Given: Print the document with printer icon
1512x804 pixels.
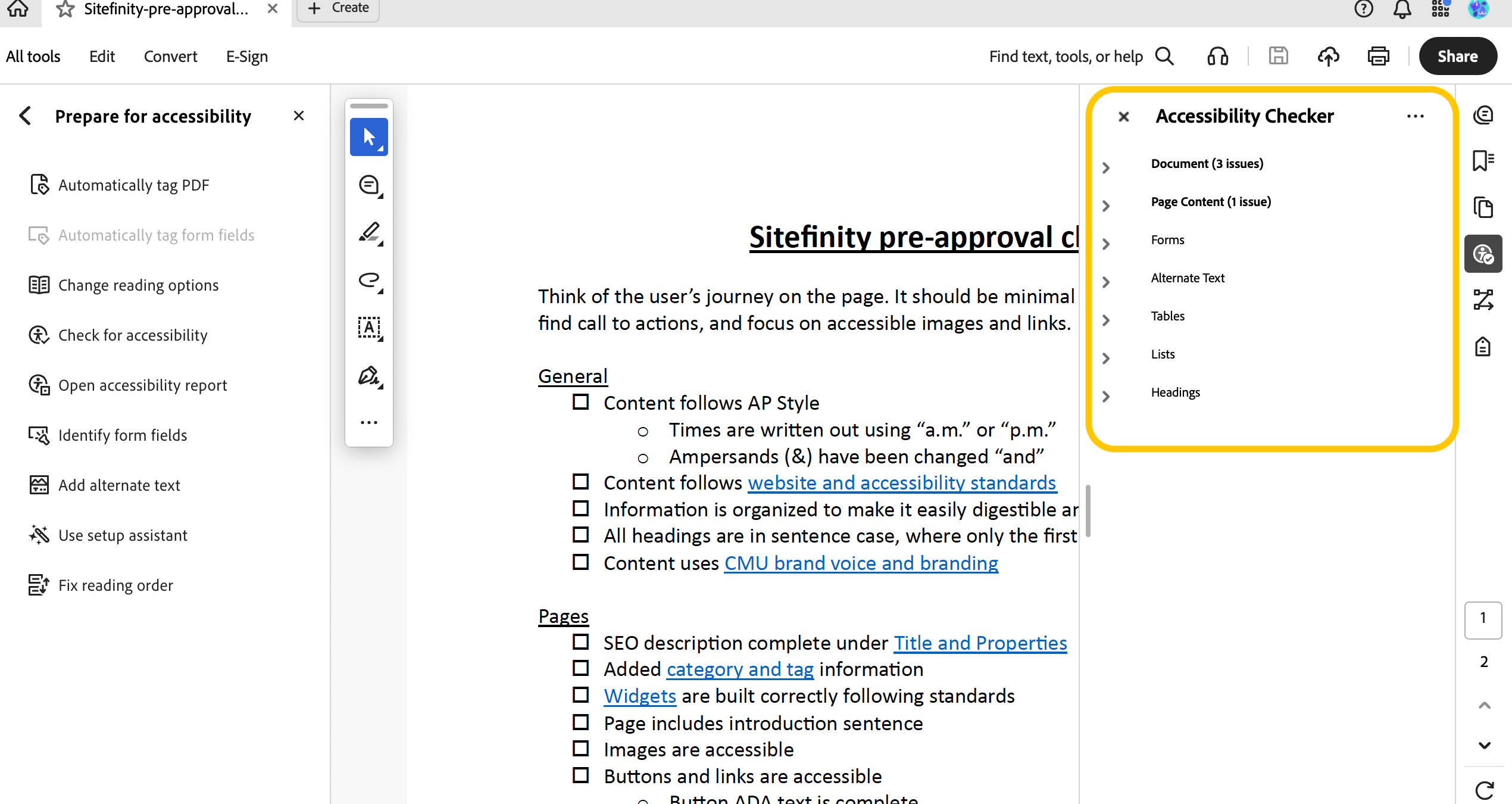Looking at the screenshot, I should click(1378, 57).
